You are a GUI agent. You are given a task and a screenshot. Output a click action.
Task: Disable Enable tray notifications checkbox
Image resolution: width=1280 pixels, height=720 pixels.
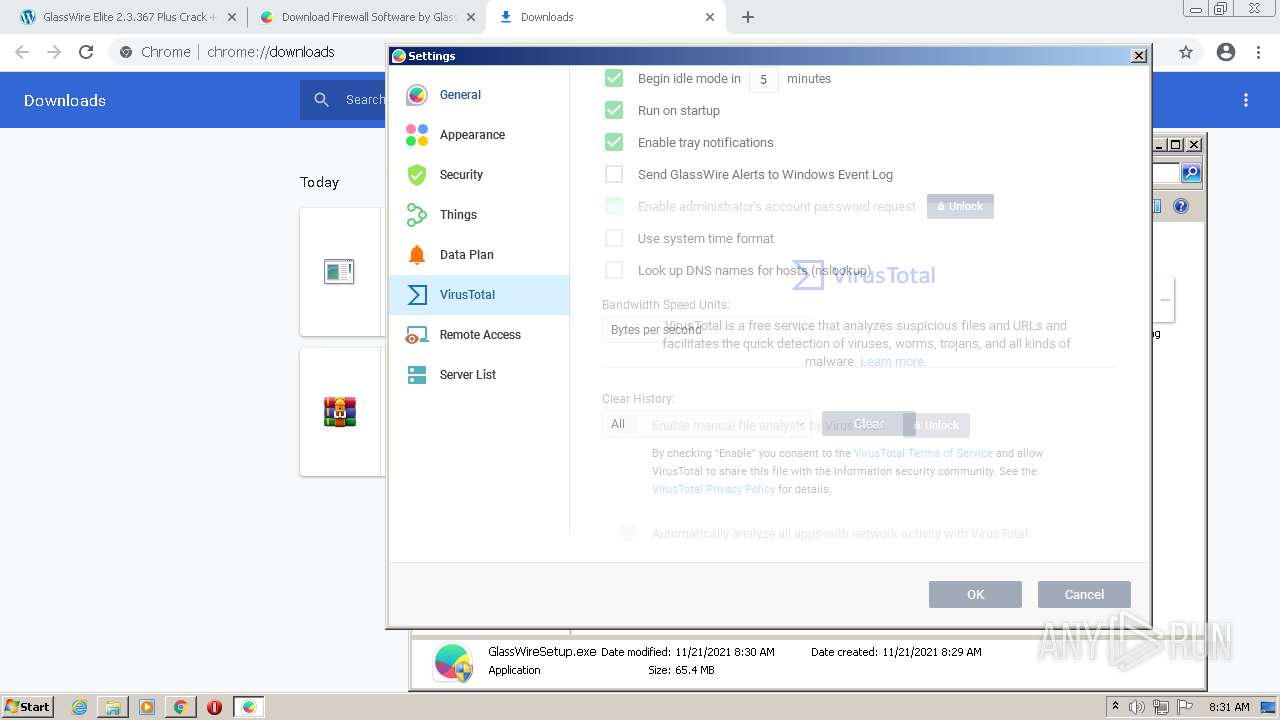pos(614,142)
